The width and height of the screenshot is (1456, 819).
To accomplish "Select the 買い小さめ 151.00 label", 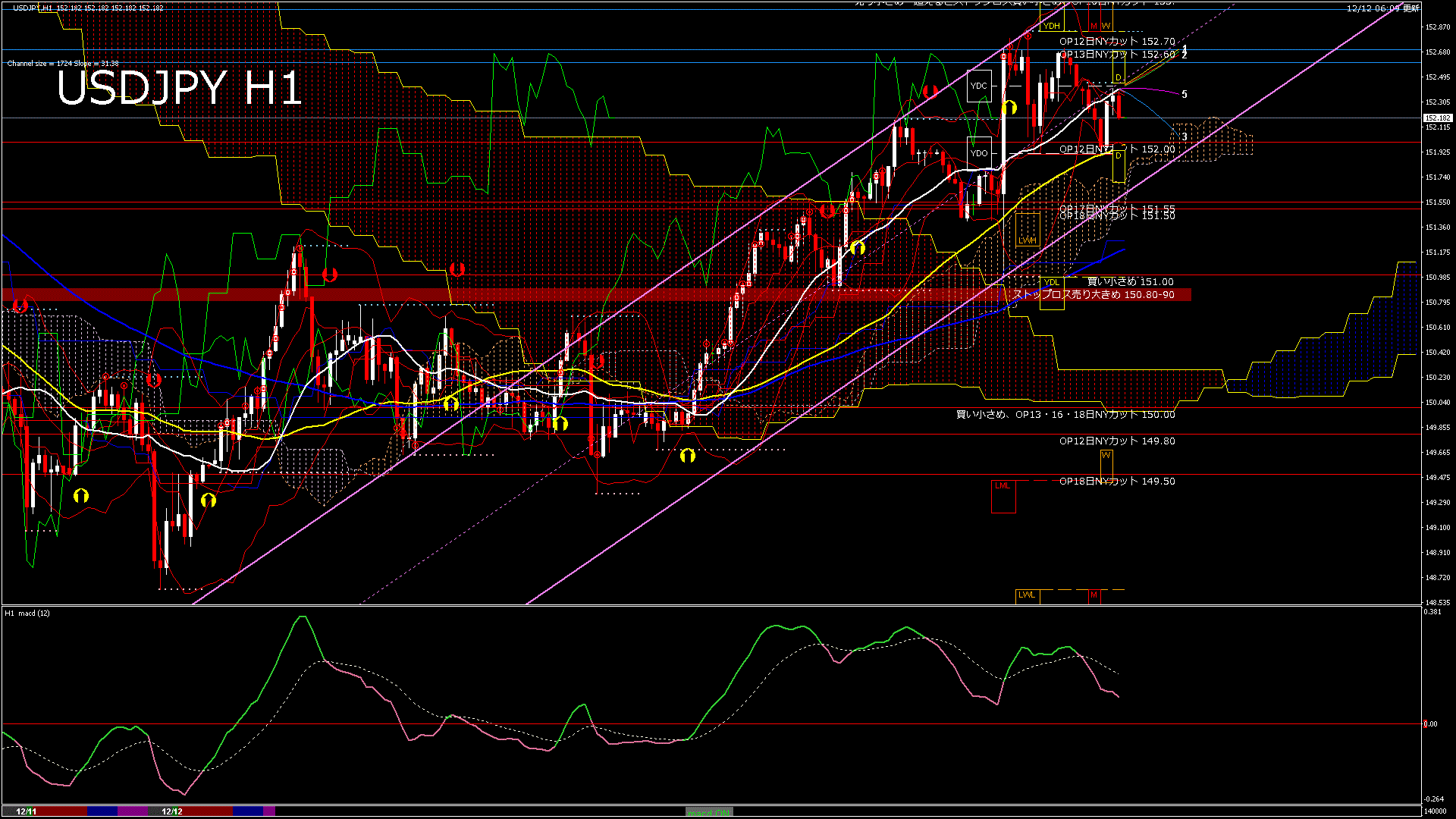I will point(1130,281).
